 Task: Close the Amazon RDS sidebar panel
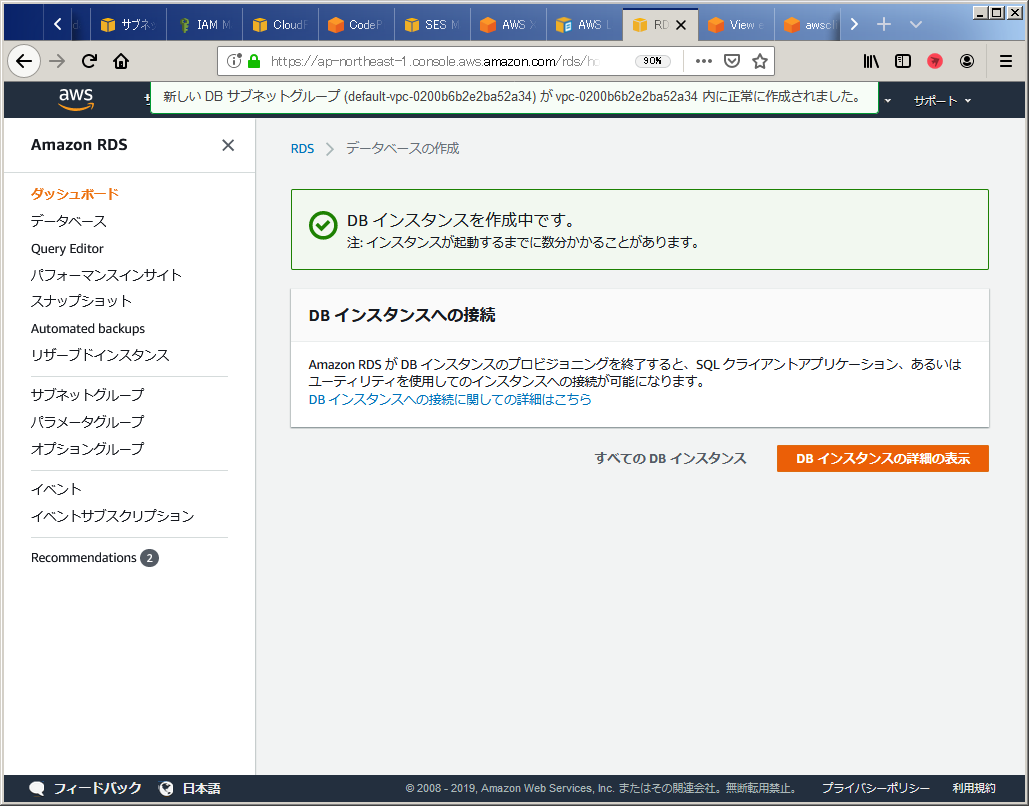(228, 145)
